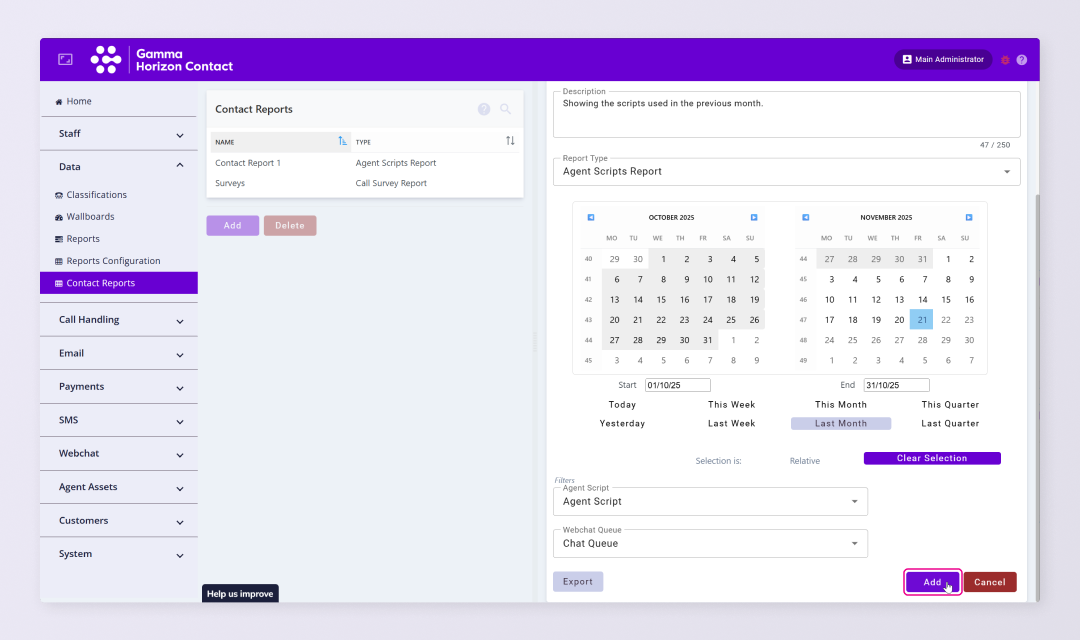Click the Export button
This screenshot has width=1080, height=640.
click(x=578, y=582)
